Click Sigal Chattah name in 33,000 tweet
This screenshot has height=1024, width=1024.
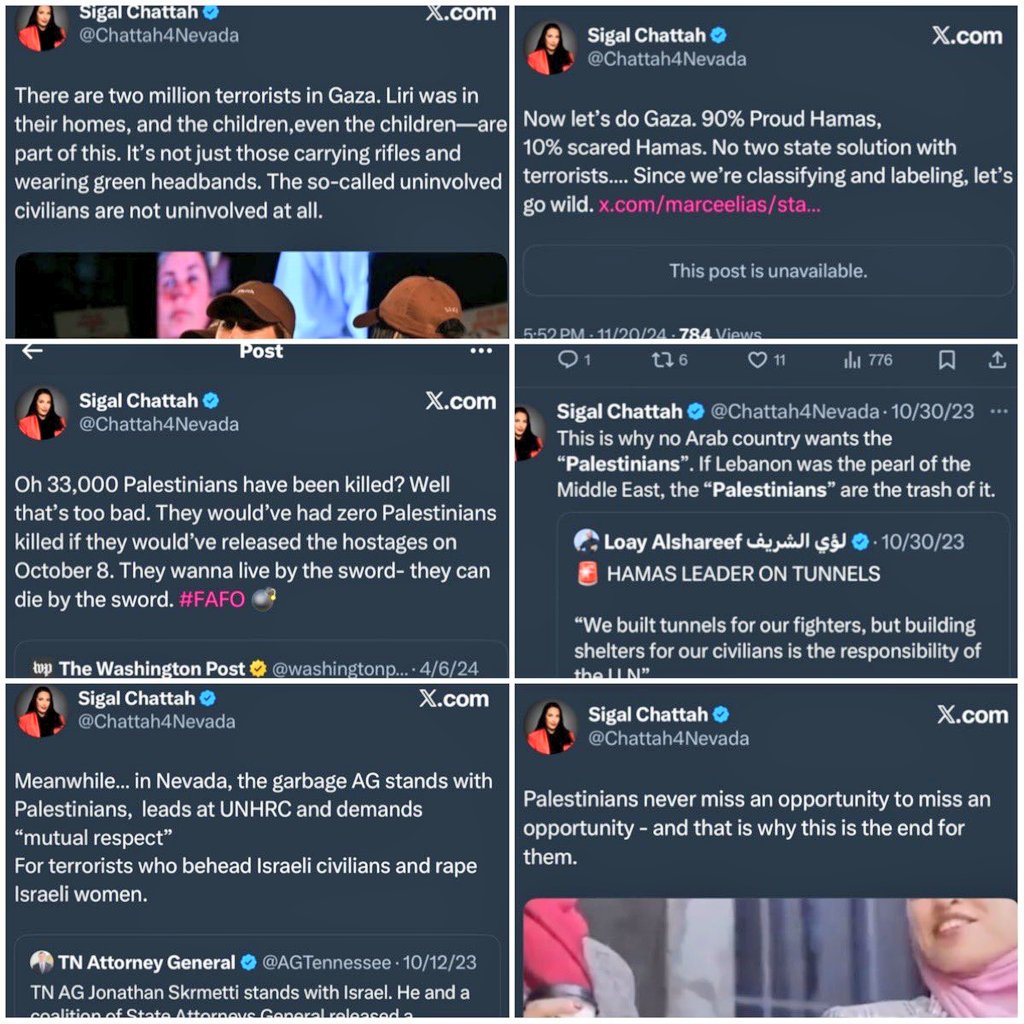[138, 400]
